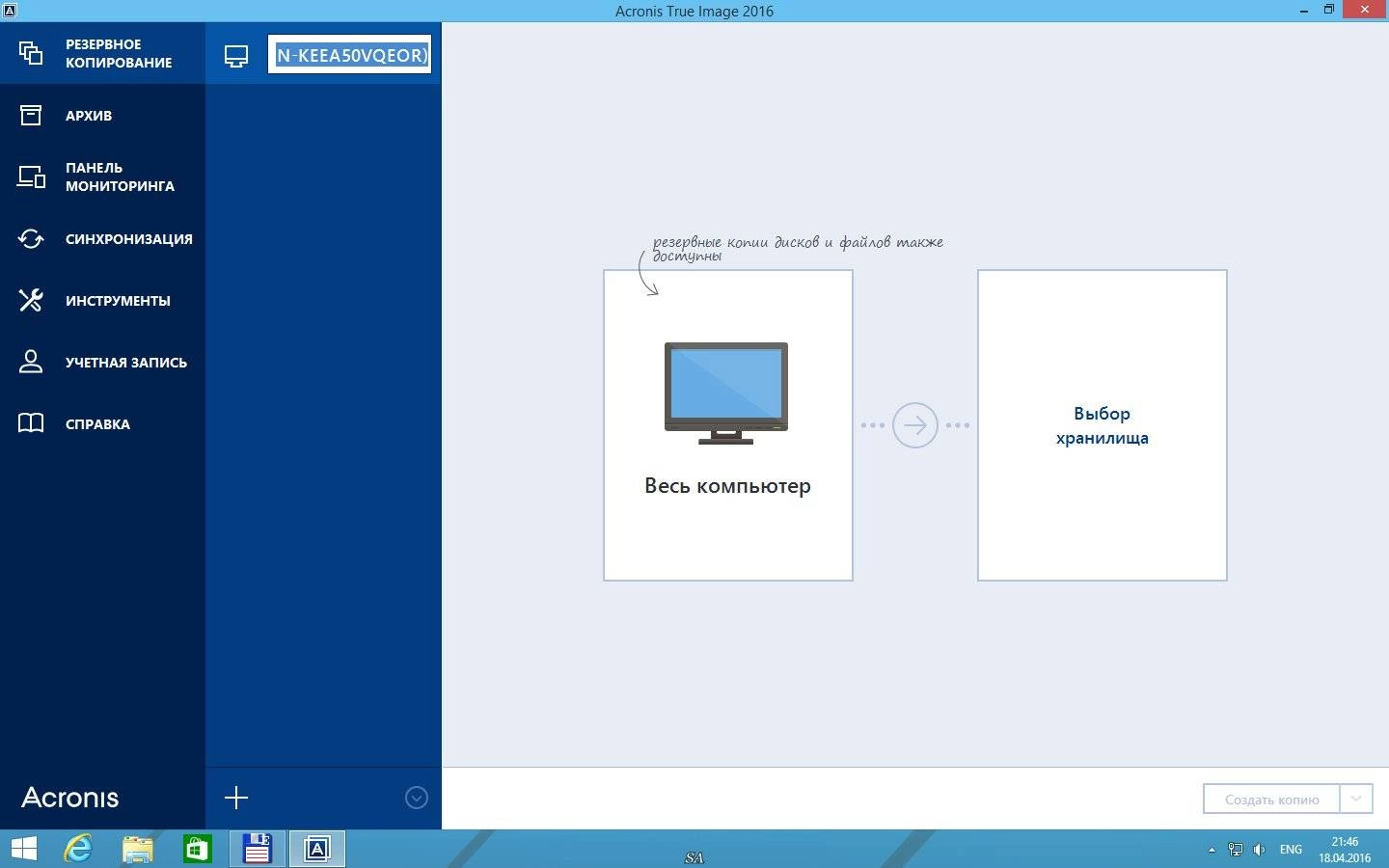Open Инструменты in sidebar

click(102, 301)
